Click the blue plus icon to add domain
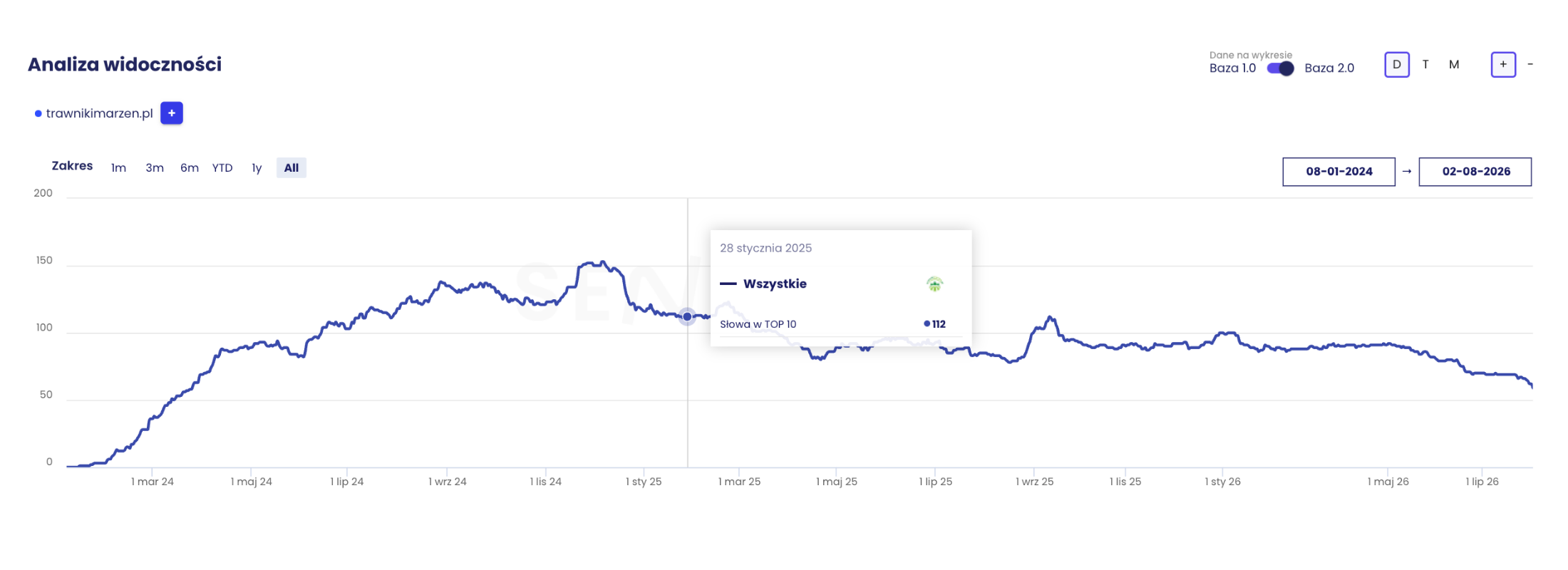 (172, 113)
